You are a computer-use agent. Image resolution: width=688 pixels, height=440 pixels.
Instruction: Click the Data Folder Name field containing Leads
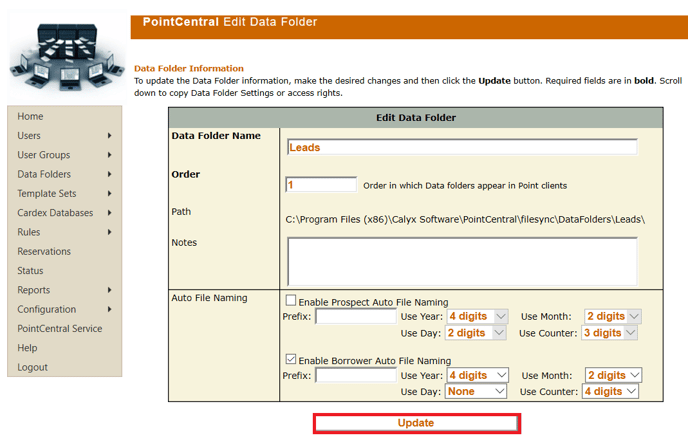pyautogui.click(x=462, y=147)
